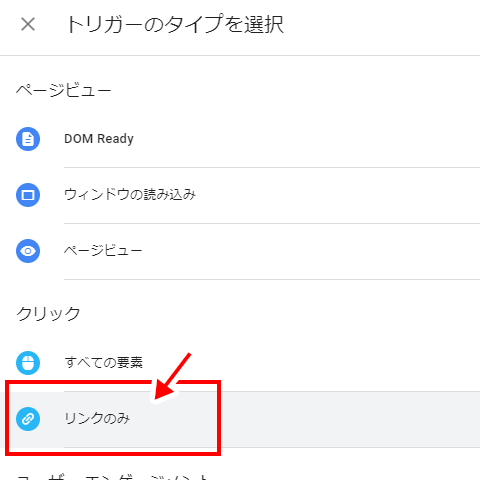Viewport: 480px width, 480px height.
Task: Close the trigger type selection panel
Action: pos(28,24)
